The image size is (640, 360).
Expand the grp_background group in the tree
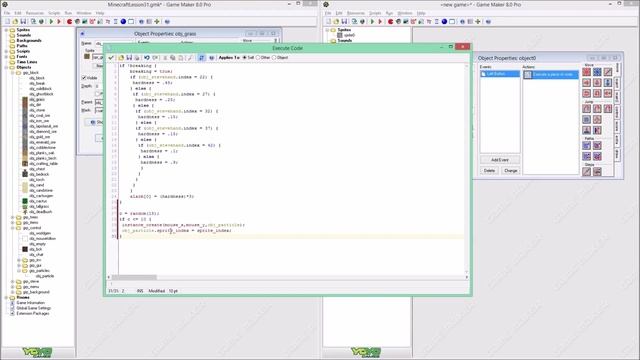(x=13, y=292)
